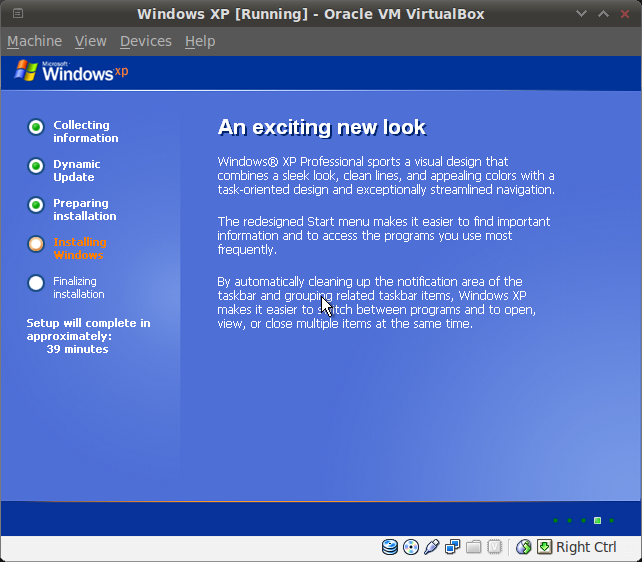This screenshot has width=642, height=562.
Task: Click the 'Finalizing installation' step text
Action: (x=79, y=287)
